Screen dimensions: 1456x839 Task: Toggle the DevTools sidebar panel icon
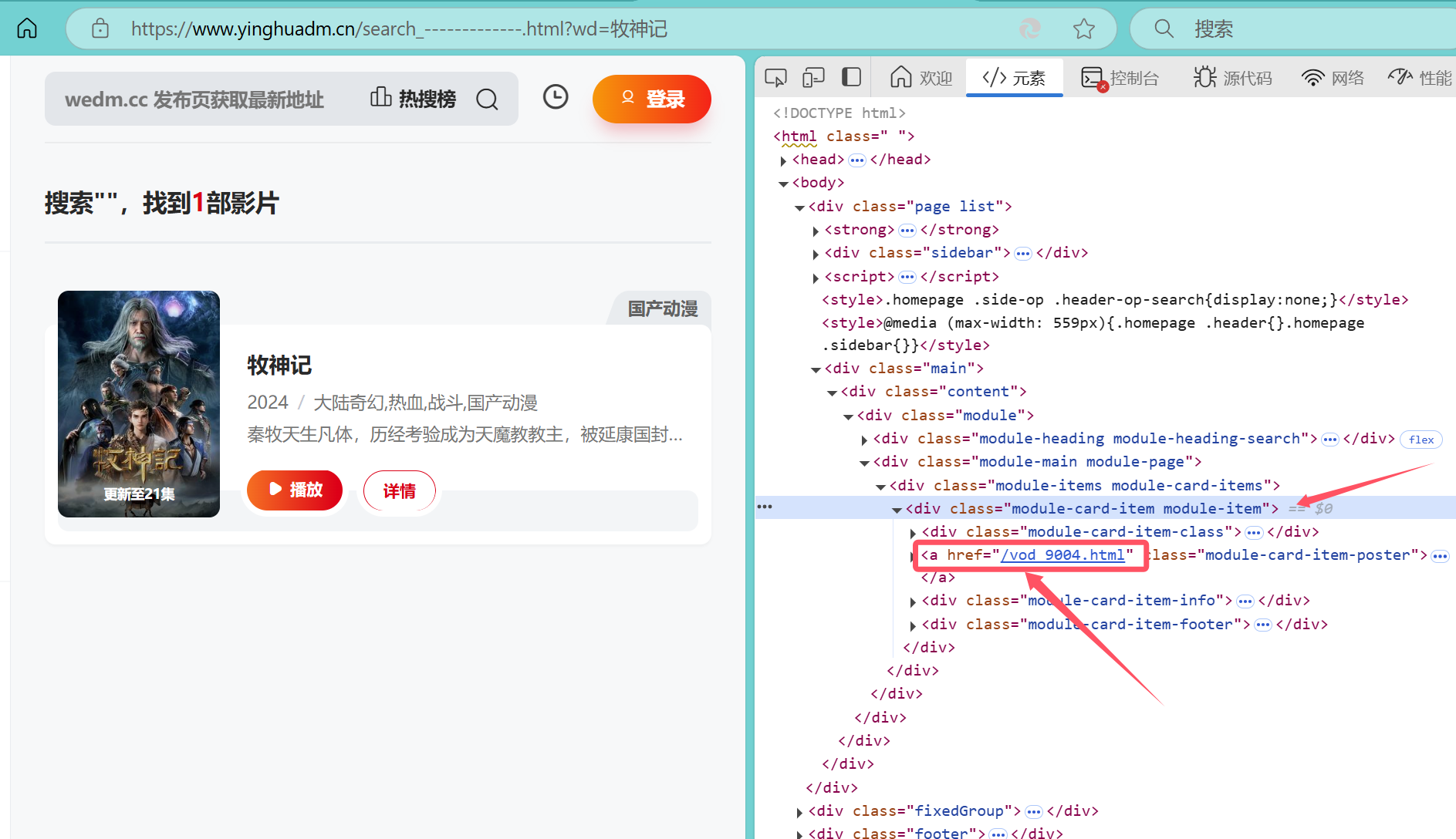point(851,77)
